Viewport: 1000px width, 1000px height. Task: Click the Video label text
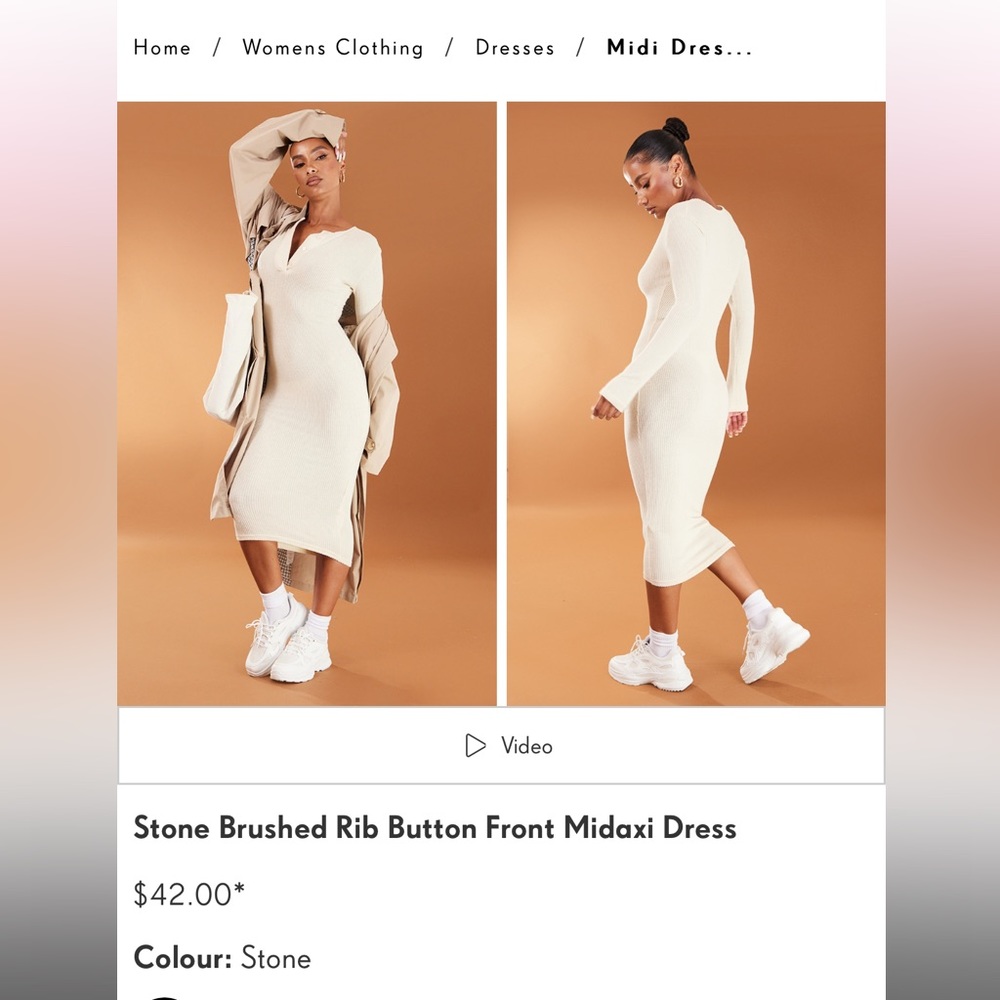pos(527,746)
